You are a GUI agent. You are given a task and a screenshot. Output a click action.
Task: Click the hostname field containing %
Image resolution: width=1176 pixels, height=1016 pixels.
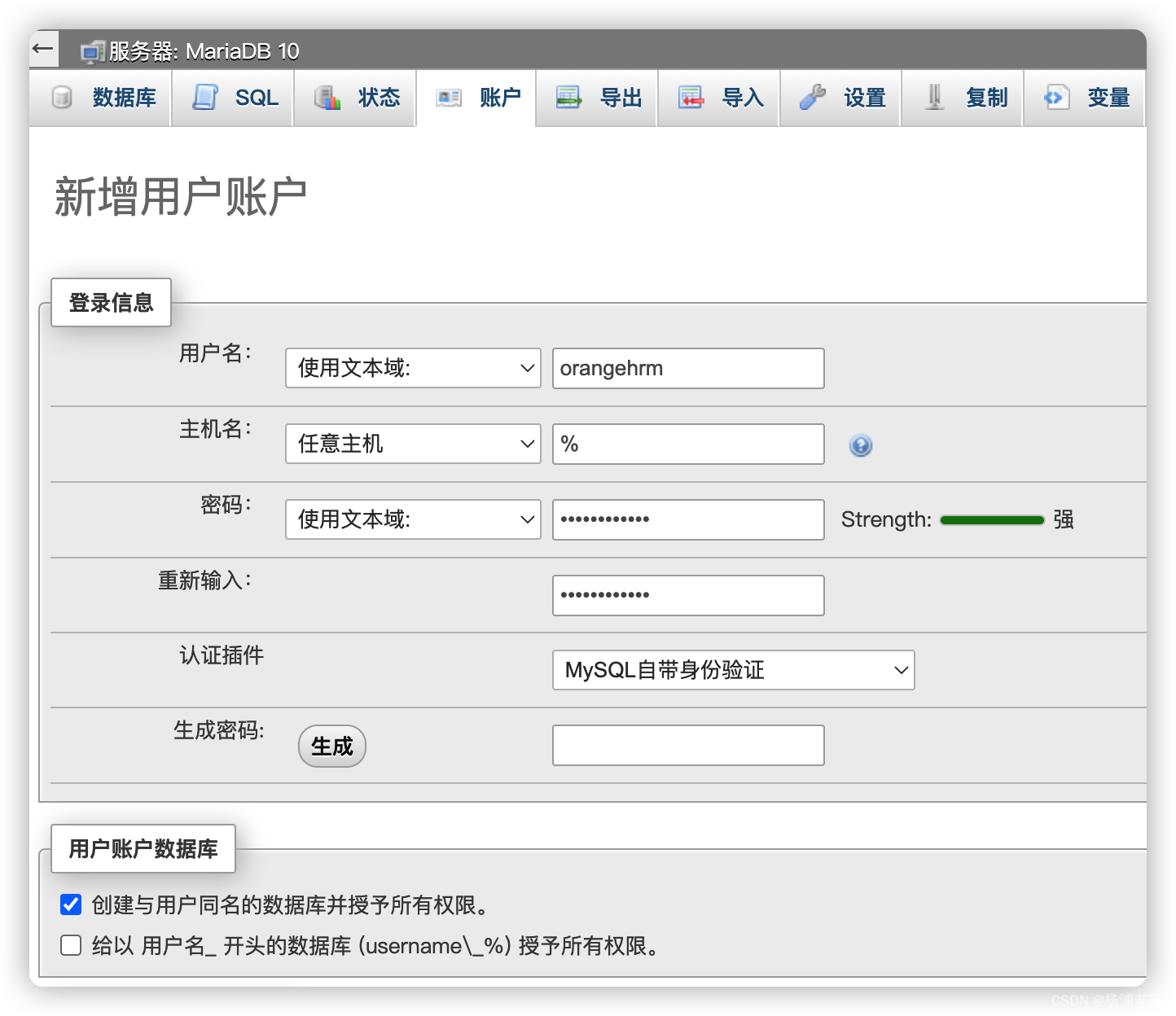click(688, 444)
